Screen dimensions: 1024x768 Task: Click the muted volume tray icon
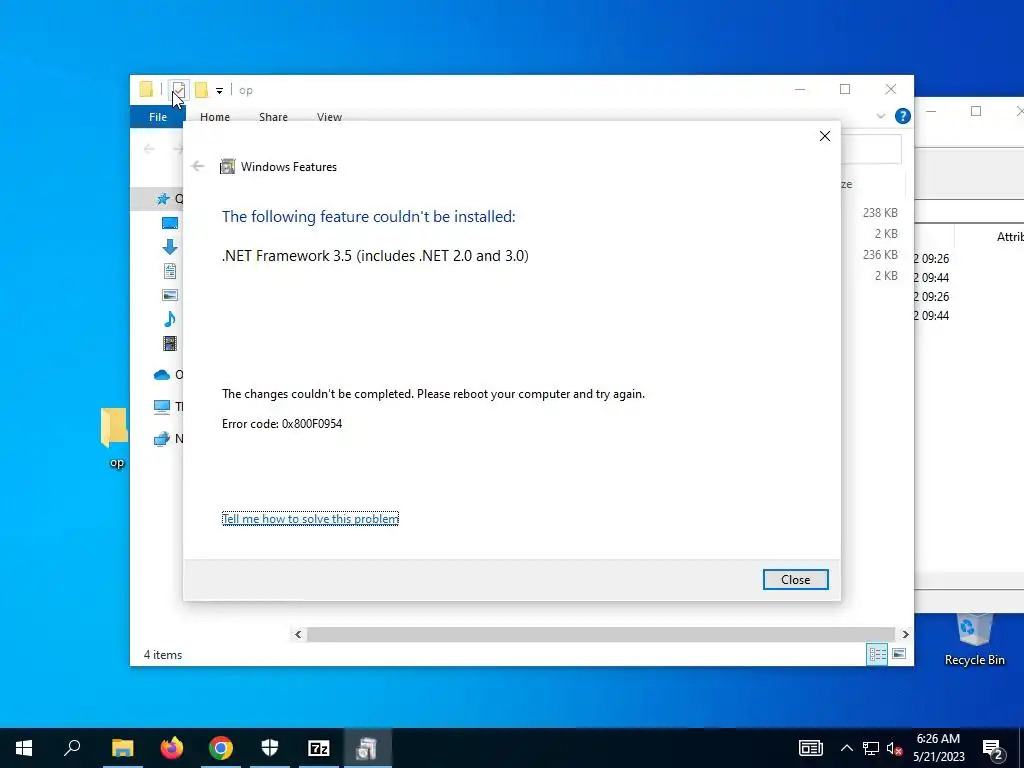pyautogui.click(x=895, y=748)
